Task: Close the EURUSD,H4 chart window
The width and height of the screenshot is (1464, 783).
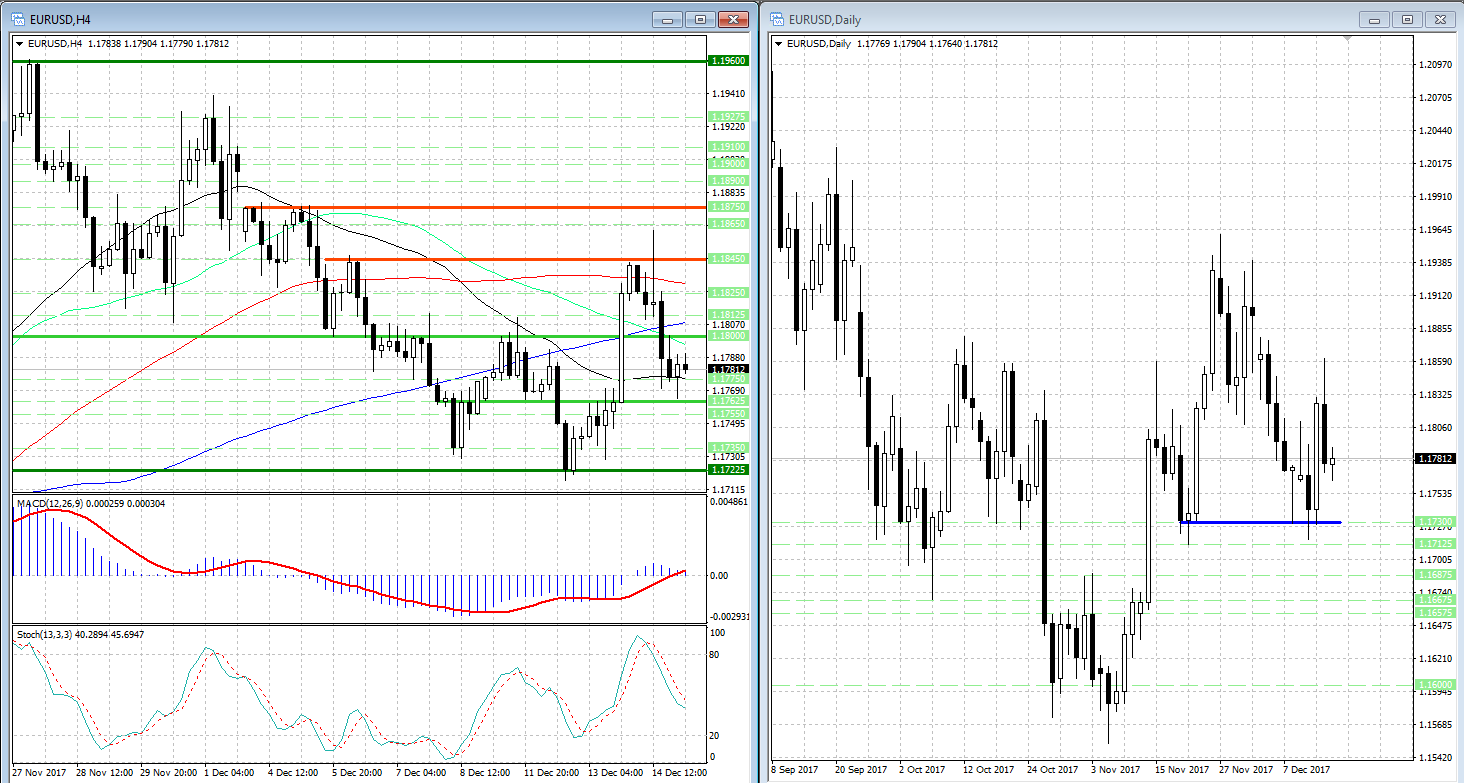Action: (735, 19)
